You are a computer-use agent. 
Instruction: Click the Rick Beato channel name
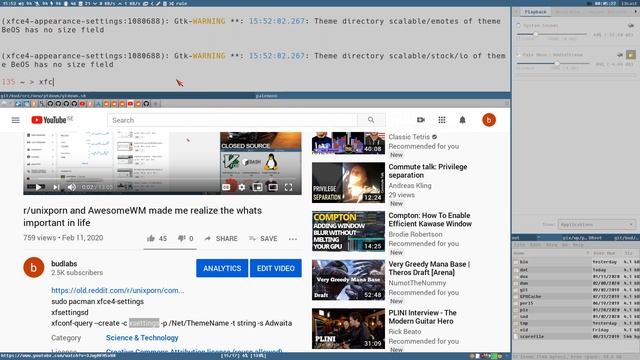click(404, 331)
